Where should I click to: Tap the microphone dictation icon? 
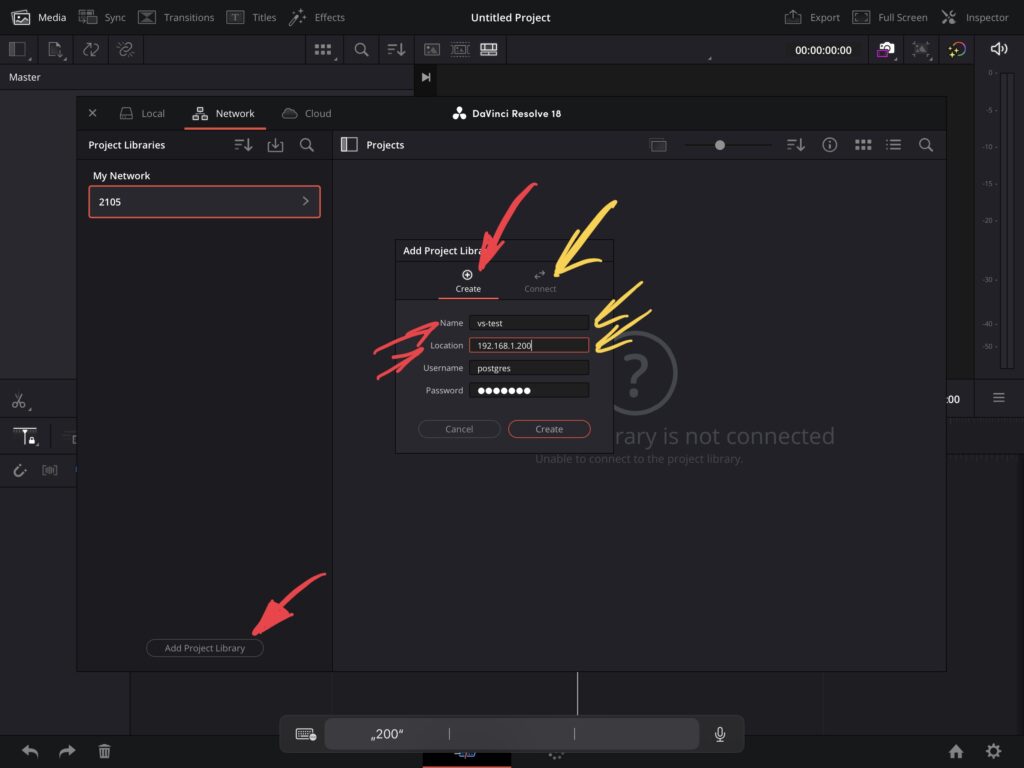tap(720, 734)
